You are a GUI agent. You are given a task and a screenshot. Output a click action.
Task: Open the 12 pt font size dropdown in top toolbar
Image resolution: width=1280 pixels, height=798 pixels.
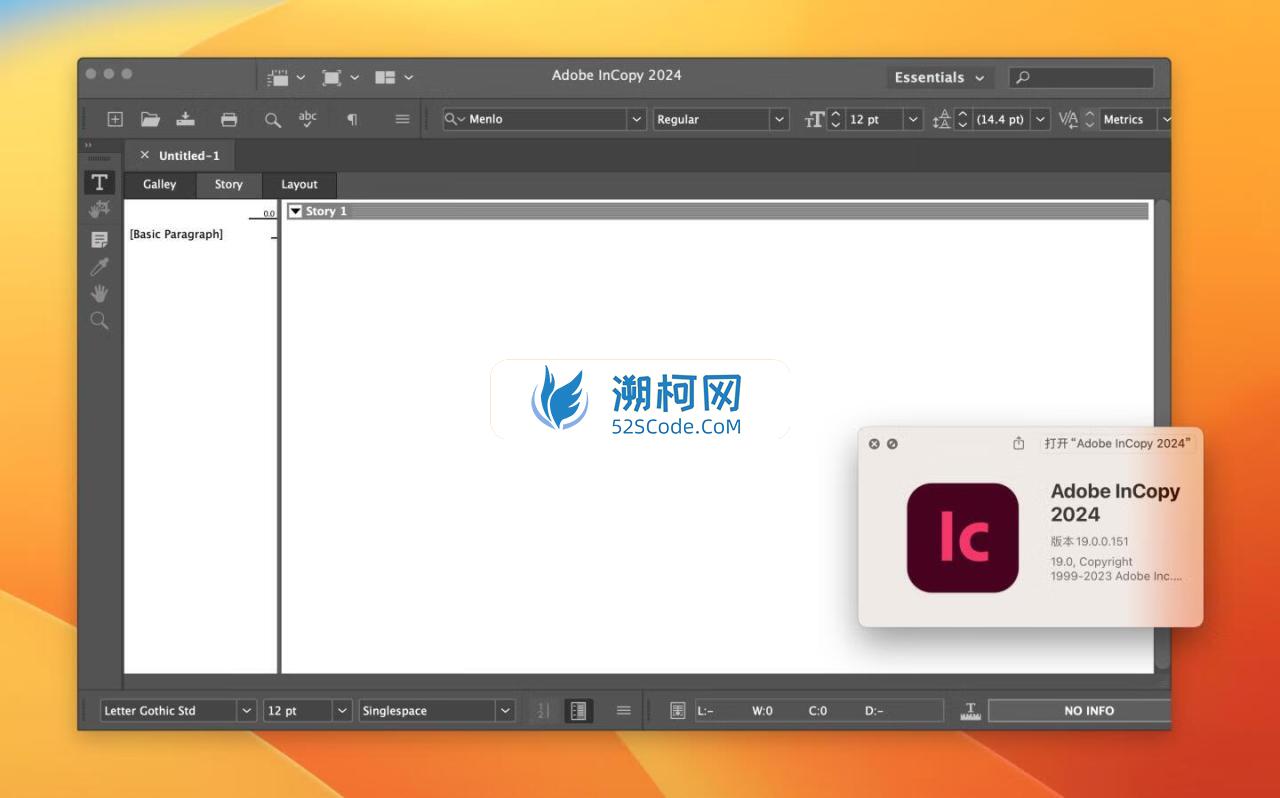click(x=912, y=119)
